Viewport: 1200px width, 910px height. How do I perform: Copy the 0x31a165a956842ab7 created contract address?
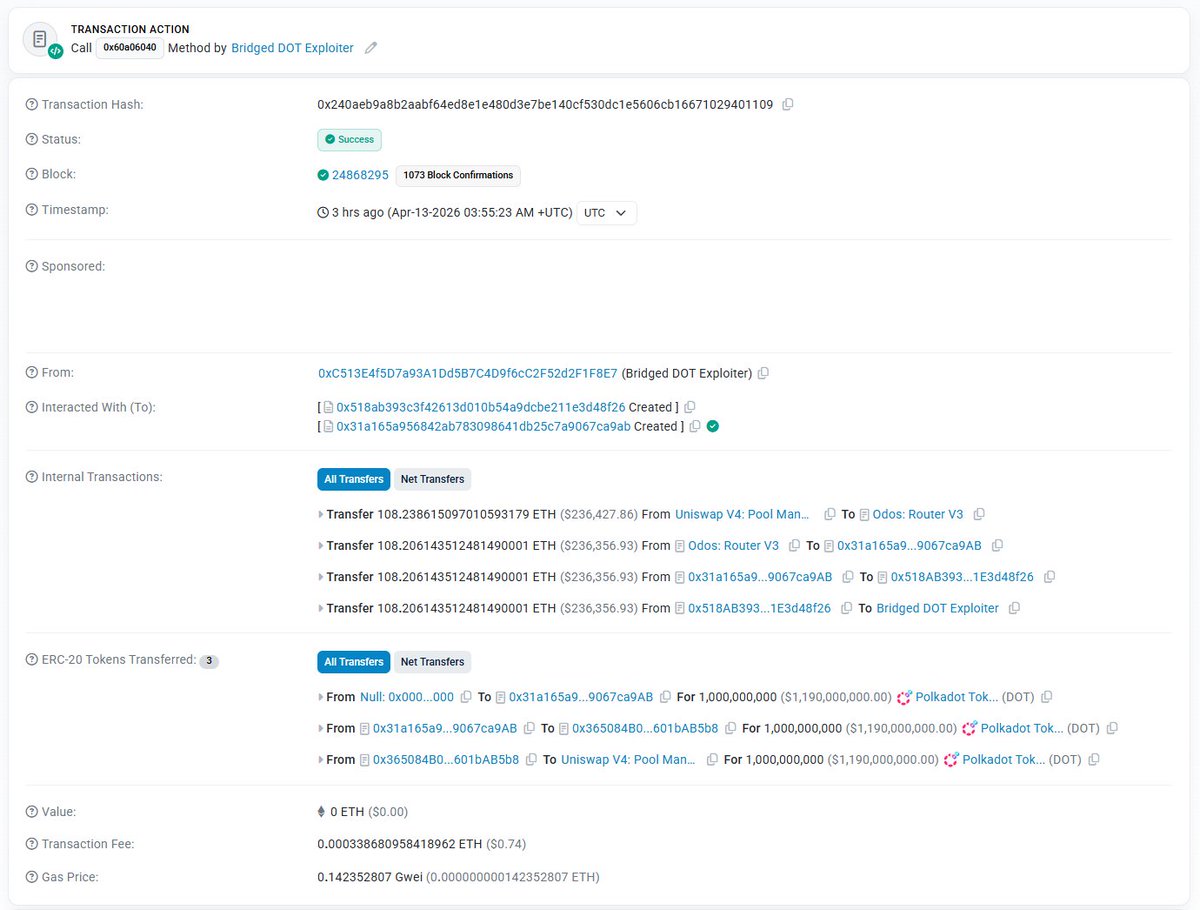[695, 426]
